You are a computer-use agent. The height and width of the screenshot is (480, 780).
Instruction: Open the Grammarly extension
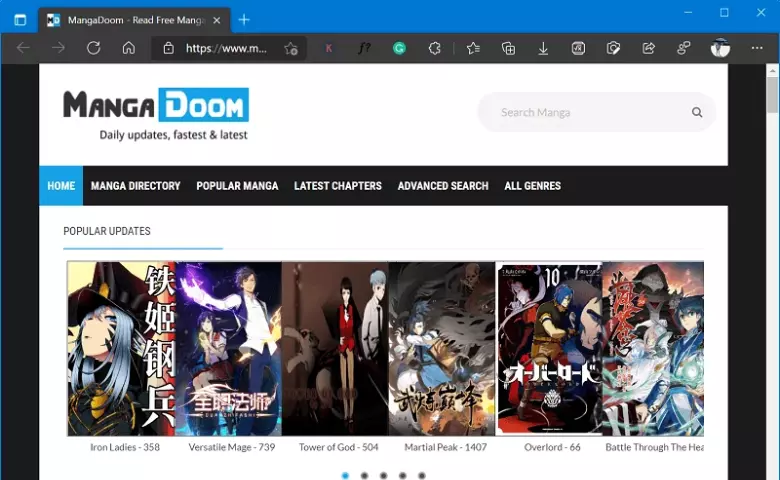pos(399,48)
